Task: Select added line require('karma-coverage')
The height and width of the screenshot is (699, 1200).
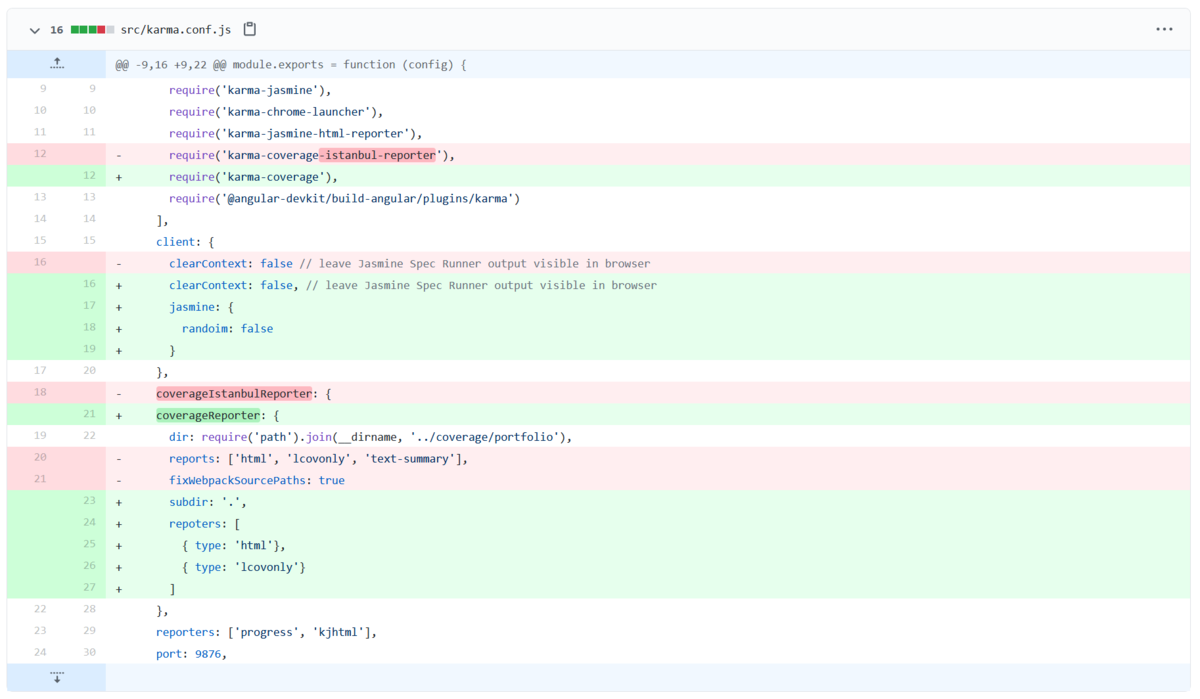Action: pos(648,177)
